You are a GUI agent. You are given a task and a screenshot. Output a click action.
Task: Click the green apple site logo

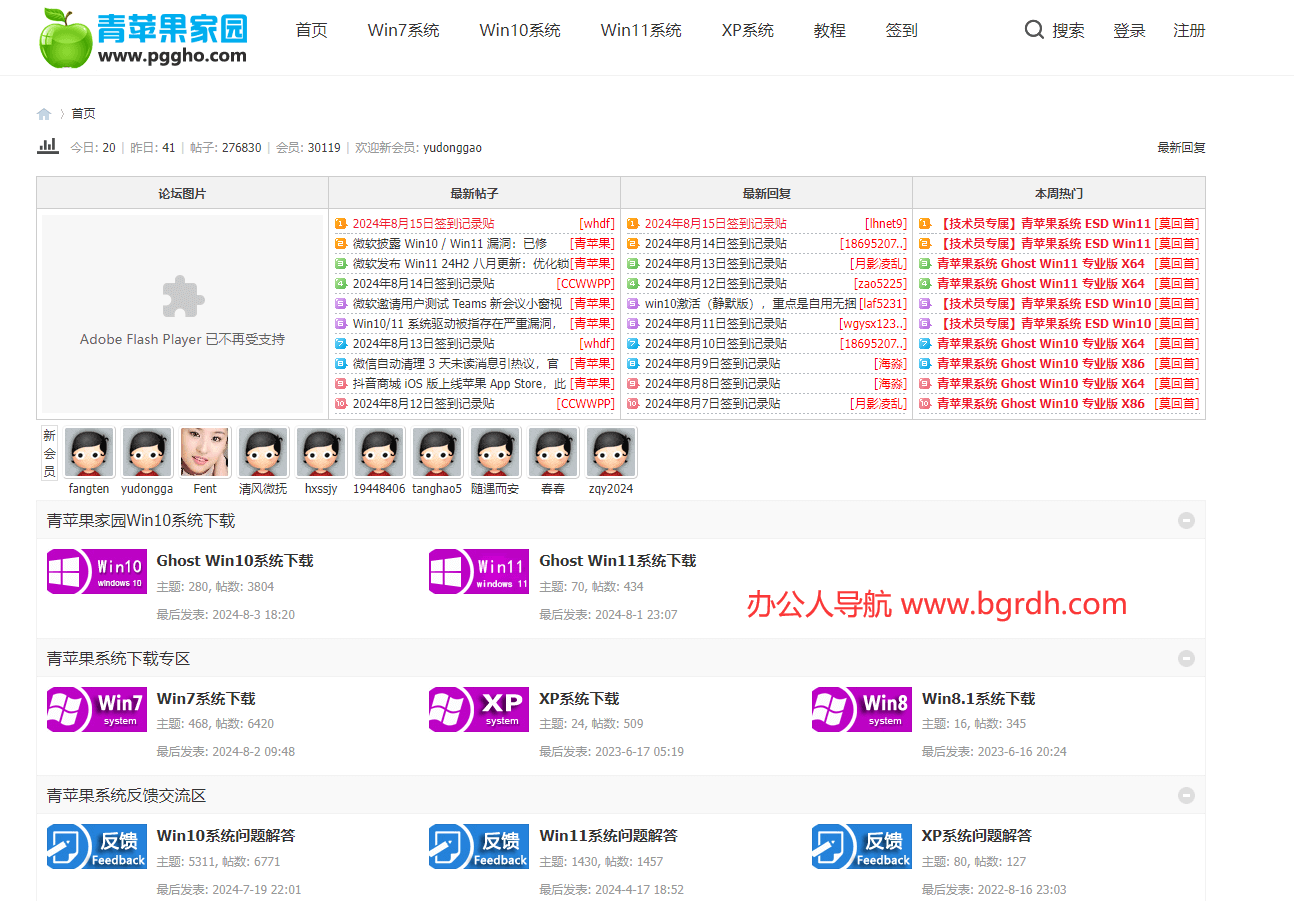tap(66, 38)
